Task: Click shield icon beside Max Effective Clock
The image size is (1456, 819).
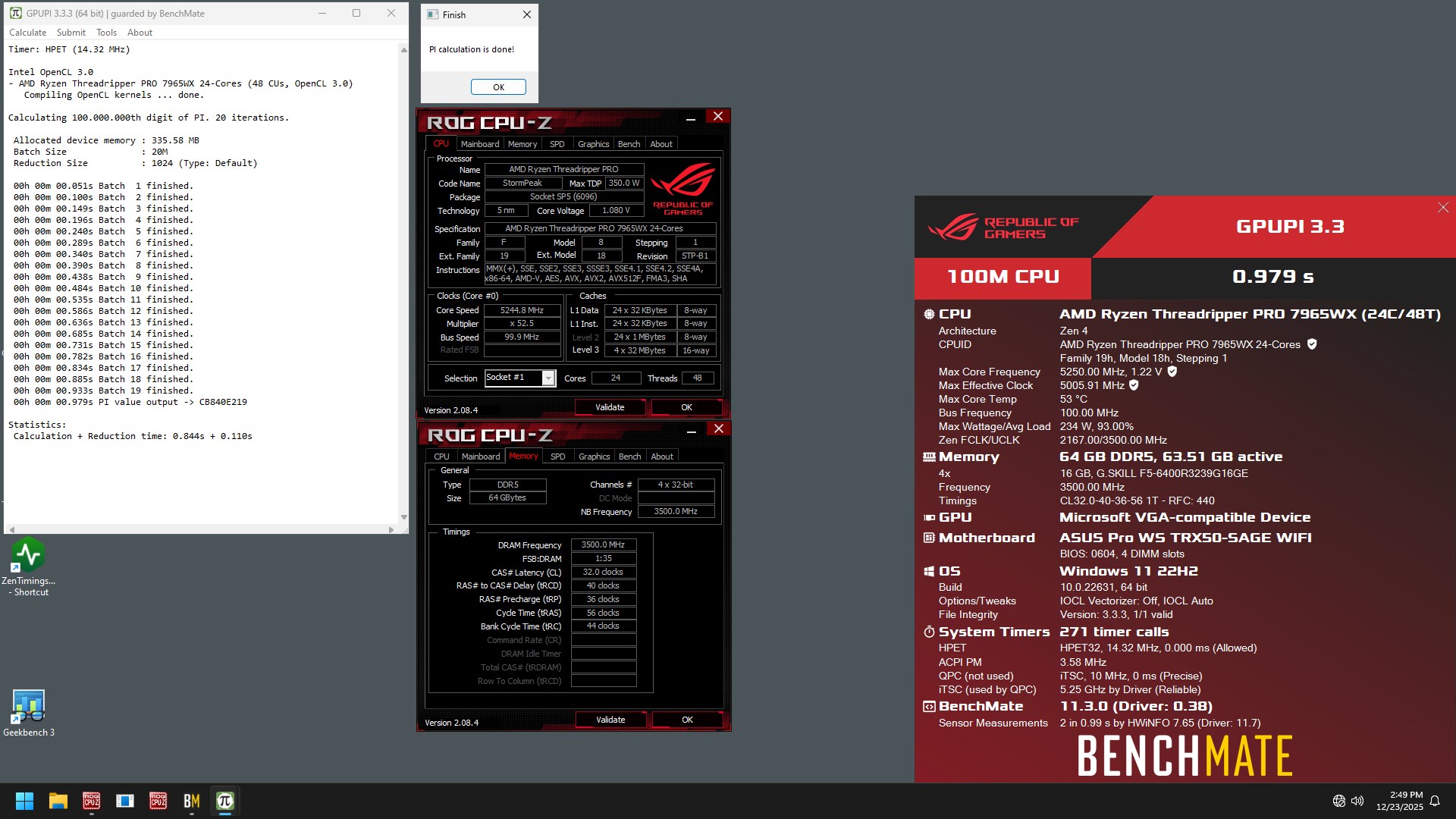Action: [x=1134, y=385]
